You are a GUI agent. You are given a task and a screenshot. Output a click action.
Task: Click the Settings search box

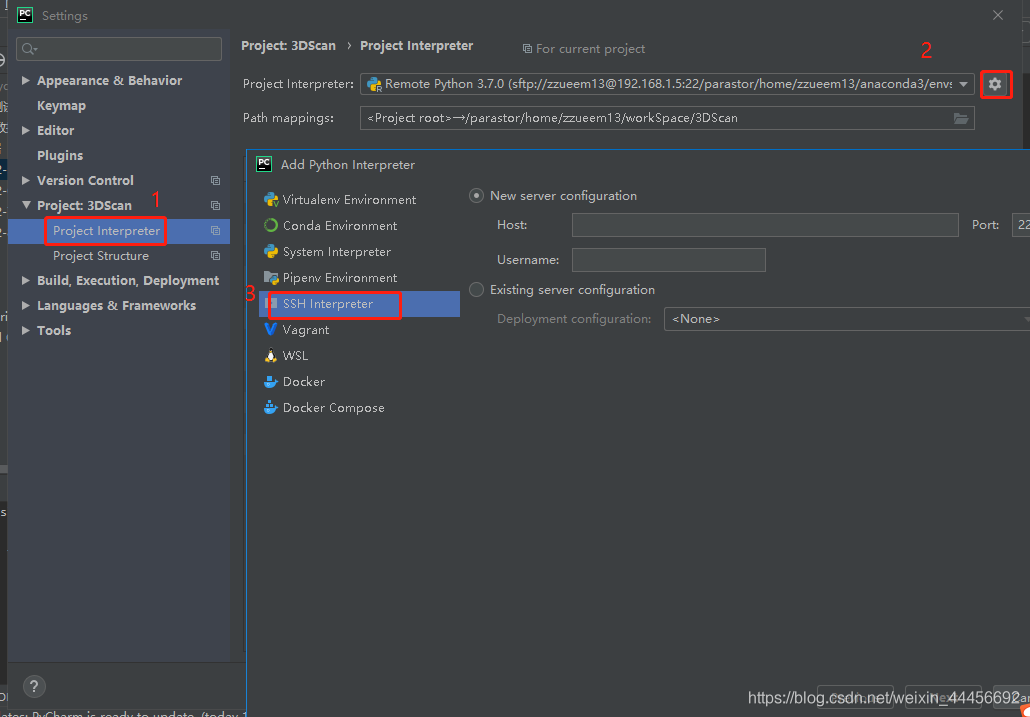tap(119, 49)
